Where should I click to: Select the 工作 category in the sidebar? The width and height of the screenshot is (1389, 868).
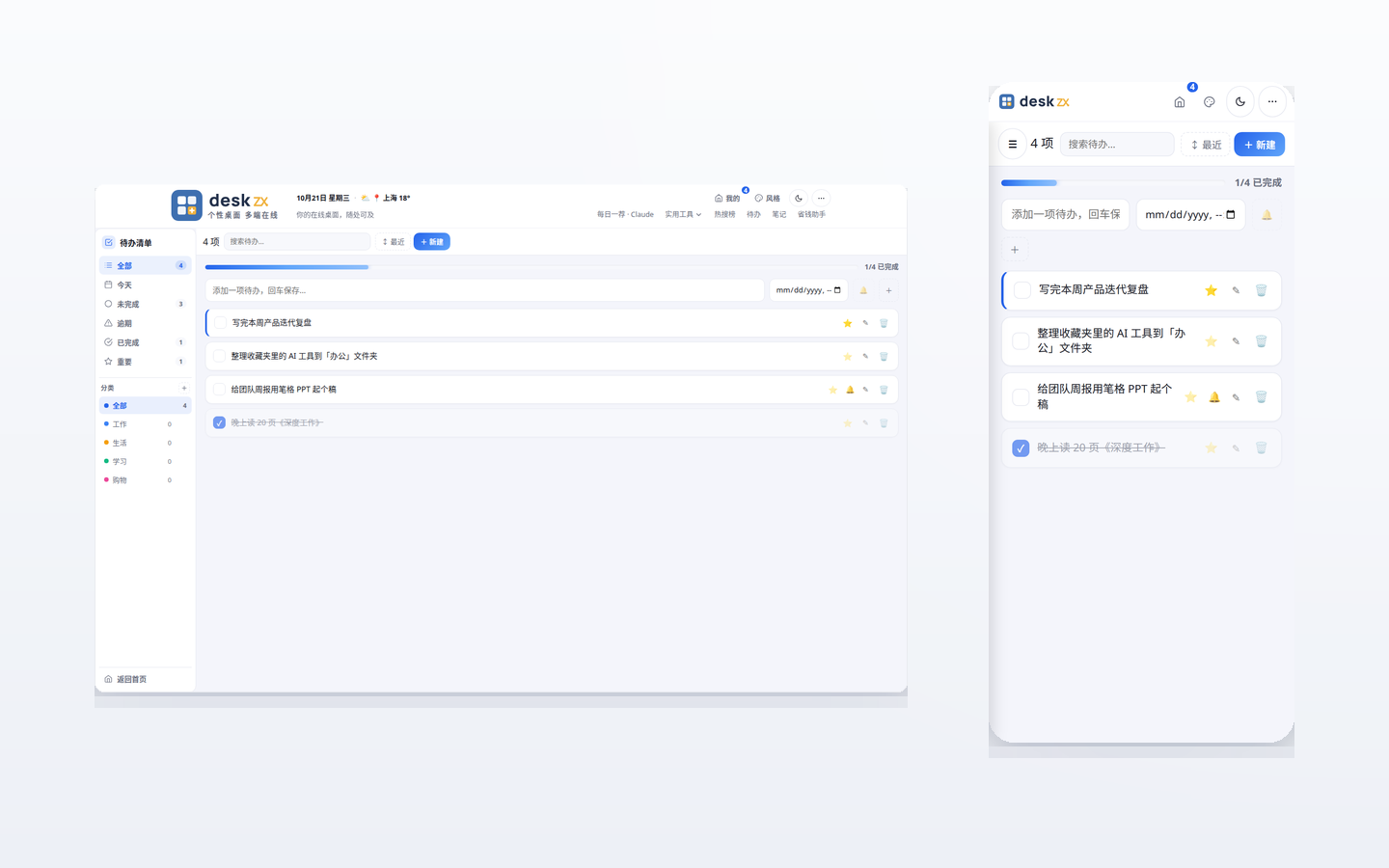(145, 424)
